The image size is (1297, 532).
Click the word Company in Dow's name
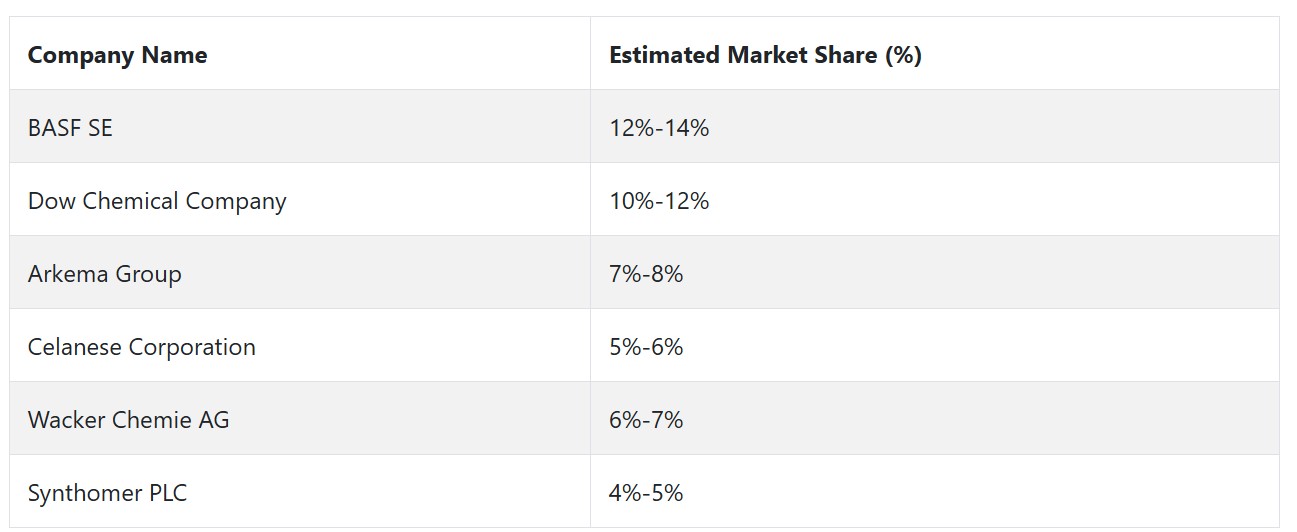tap(236, 202)
